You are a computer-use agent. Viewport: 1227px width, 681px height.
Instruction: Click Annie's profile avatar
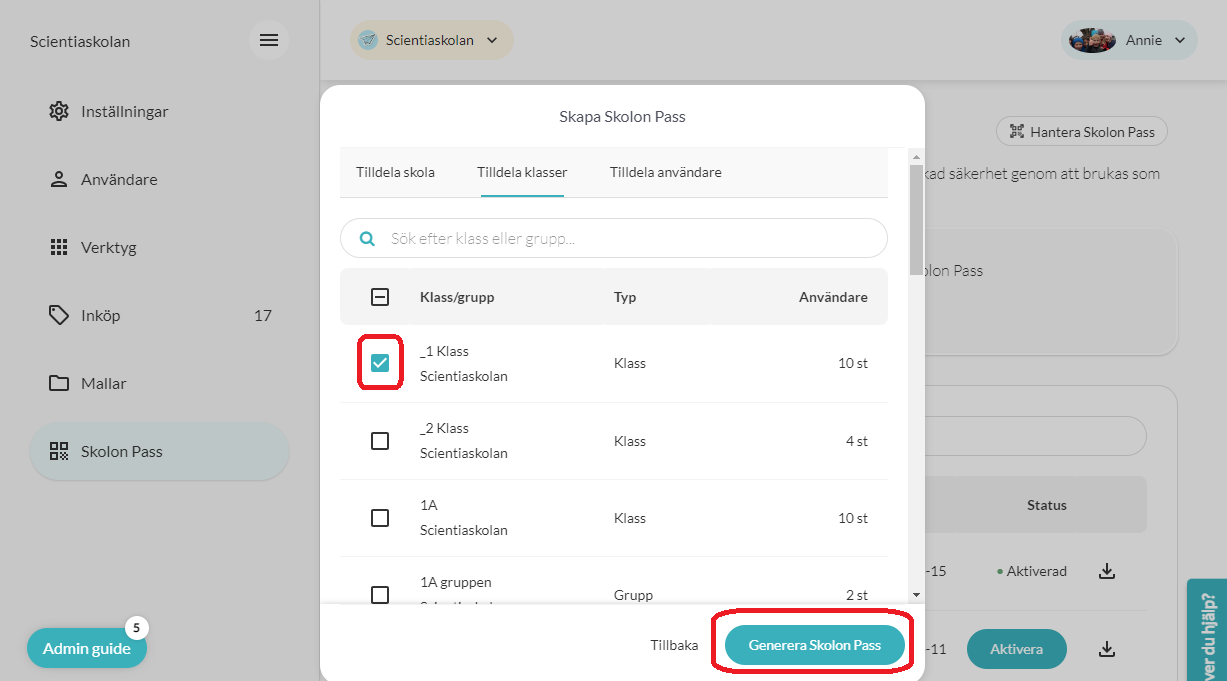[1092, 41]
